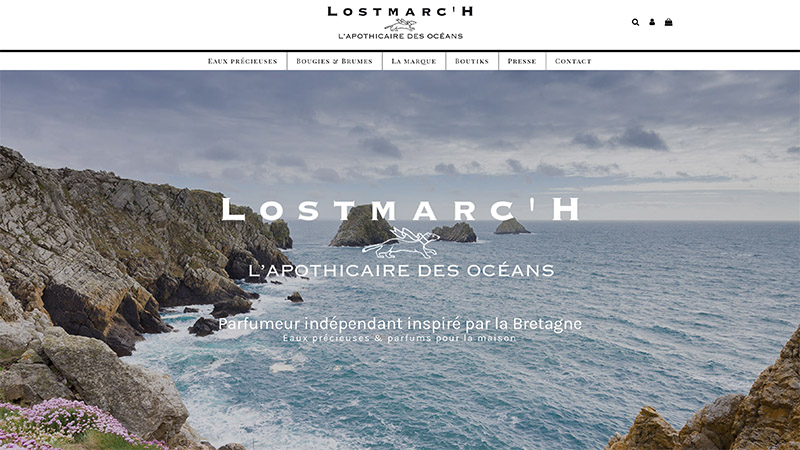Click the user account icon
Image resolution: width=800 pixels, height=450 pixels.
coord(652,22)
